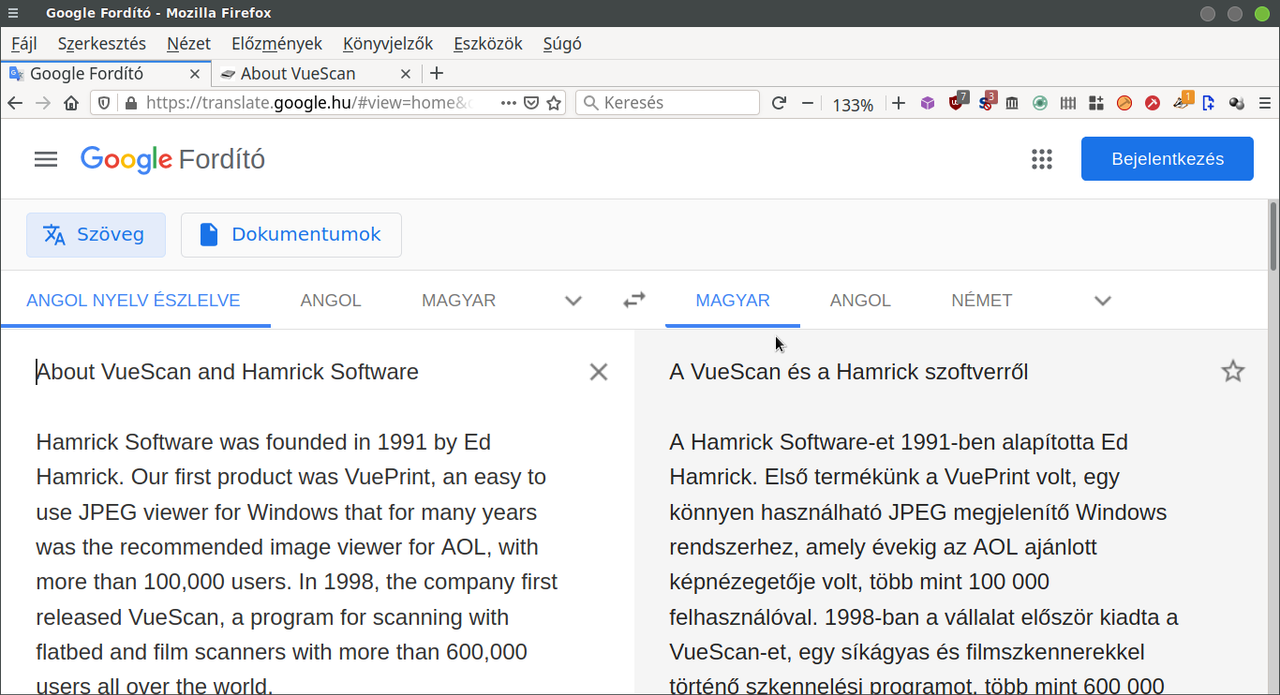Zoom out with the minus button
The image size is (1280, 695).
pos(808,103)
